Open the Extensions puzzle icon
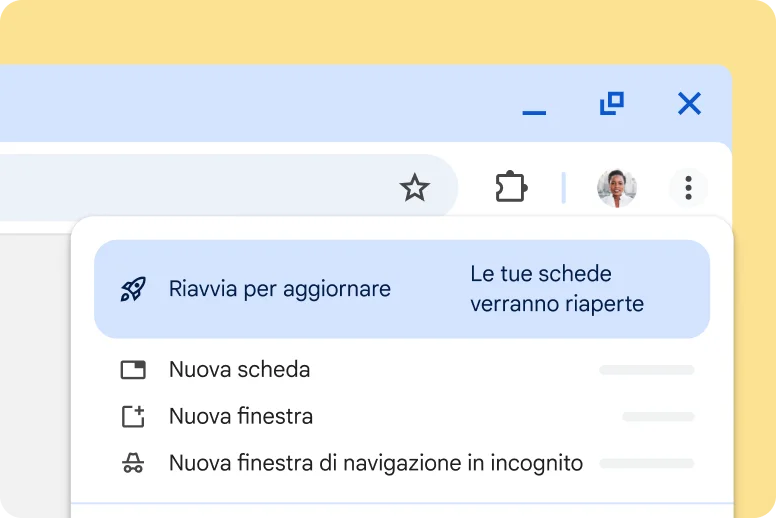 (511, 187)
